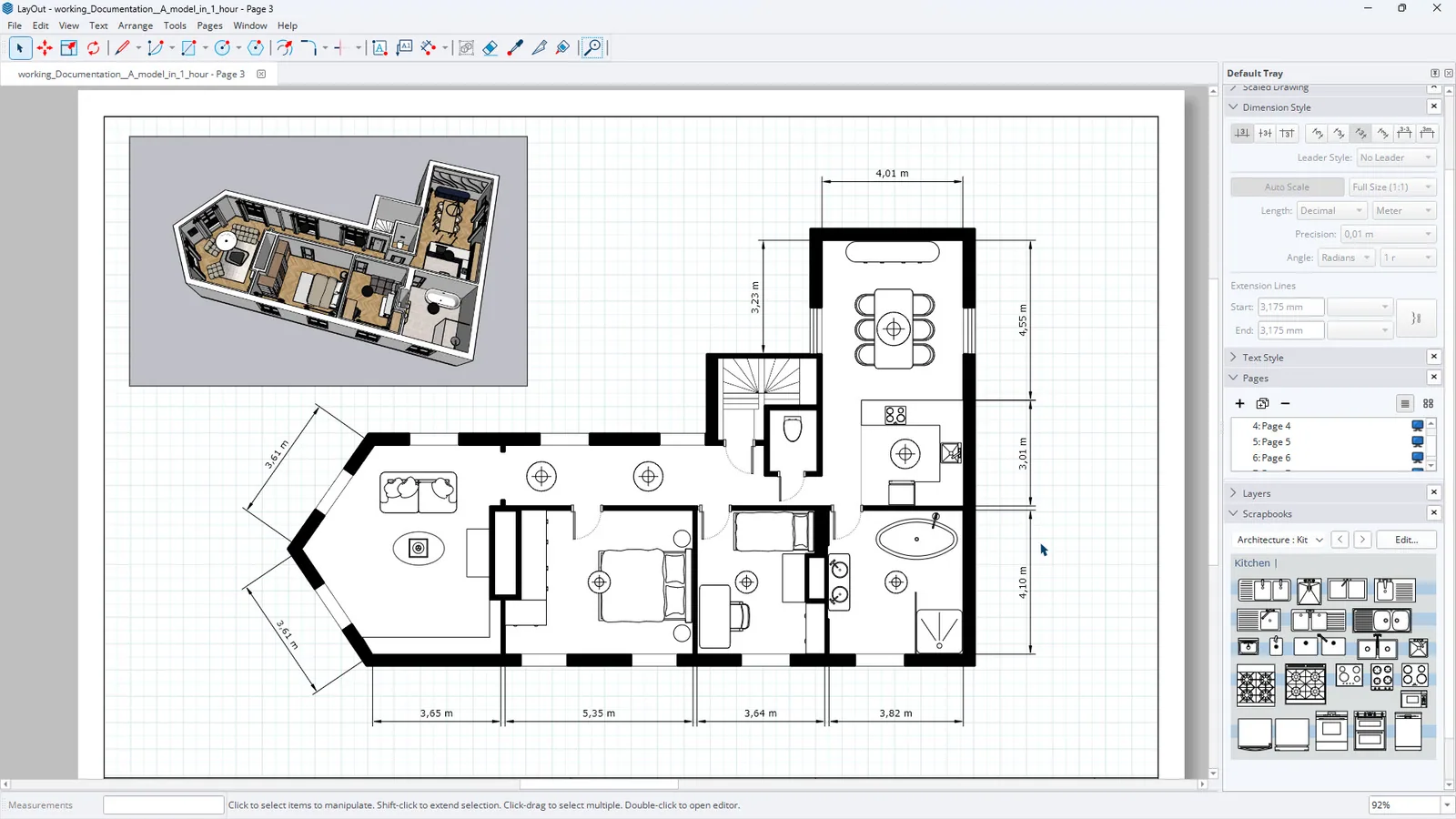This screenshot has width=1456, height=819.
Task: Select the Line pencil tool
Action: click(x=122, y=48)
